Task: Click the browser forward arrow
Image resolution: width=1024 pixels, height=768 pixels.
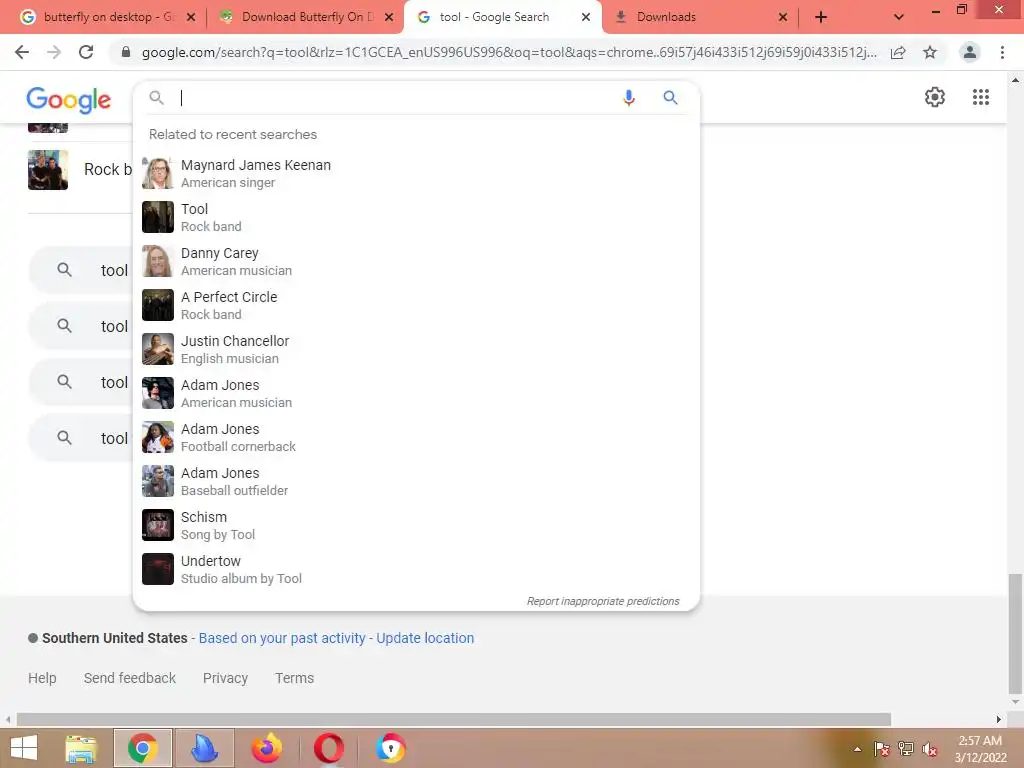Action: coord(54,52)
